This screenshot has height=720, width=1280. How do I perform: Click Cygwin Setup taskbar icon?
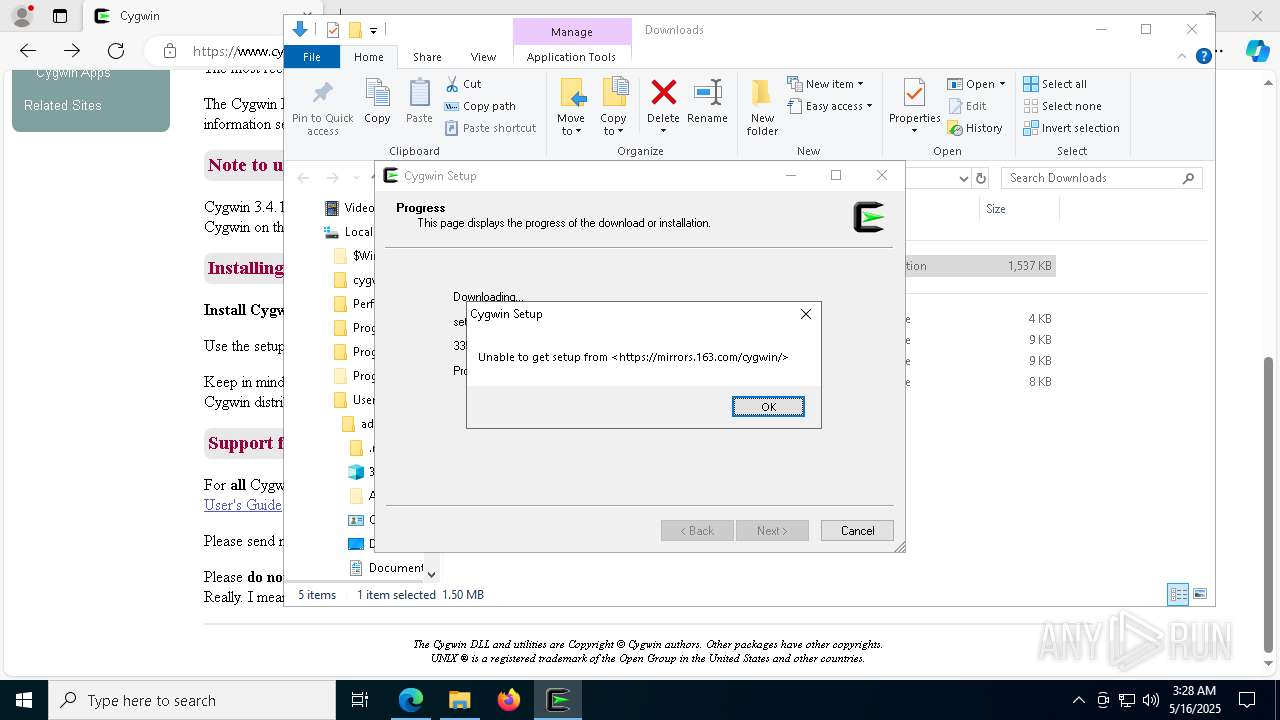coord(558,700)
